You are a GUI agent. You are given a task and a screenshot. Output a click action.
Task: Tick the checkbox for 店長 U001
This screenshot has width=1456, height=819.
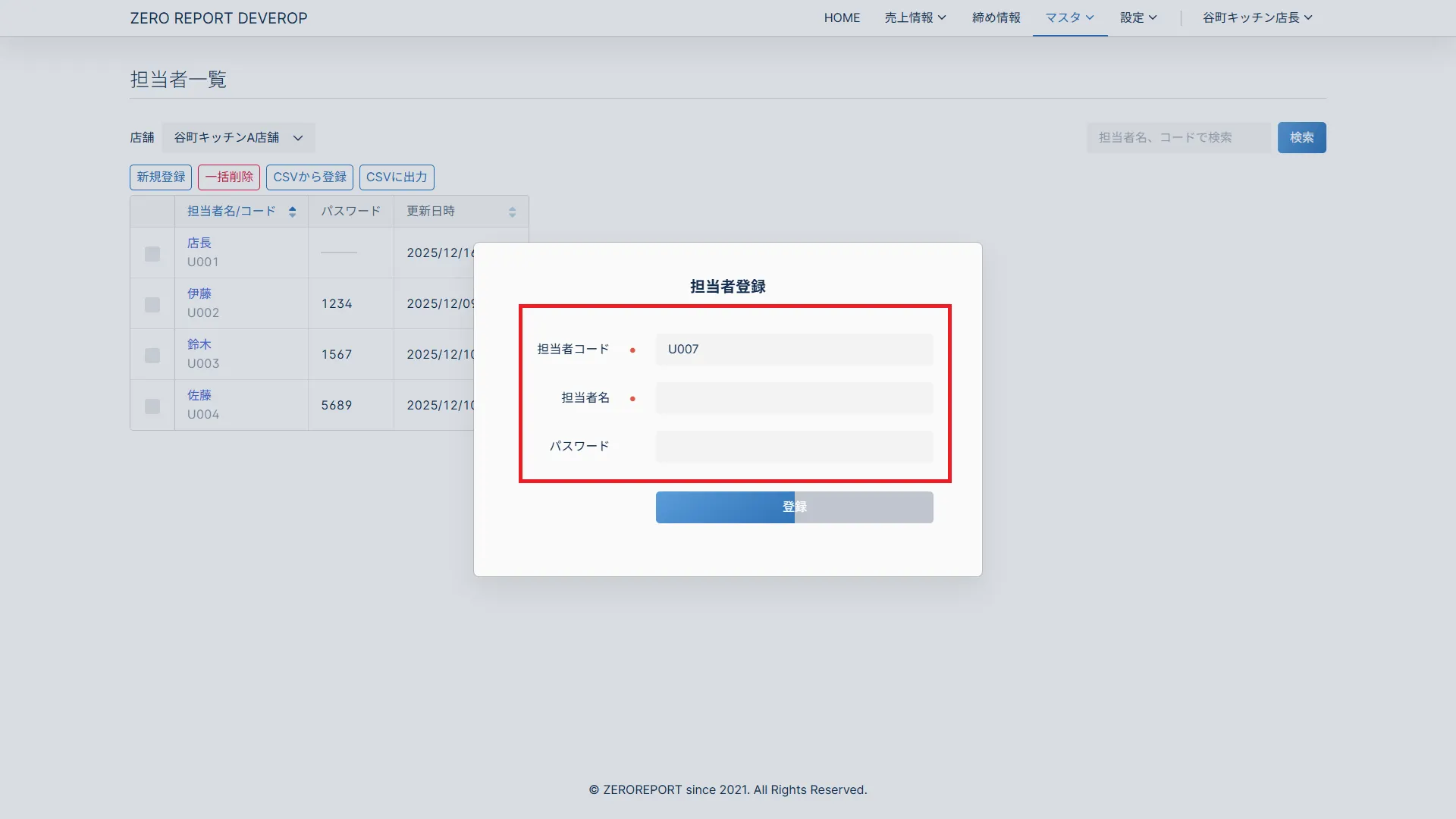coord(152,254)
